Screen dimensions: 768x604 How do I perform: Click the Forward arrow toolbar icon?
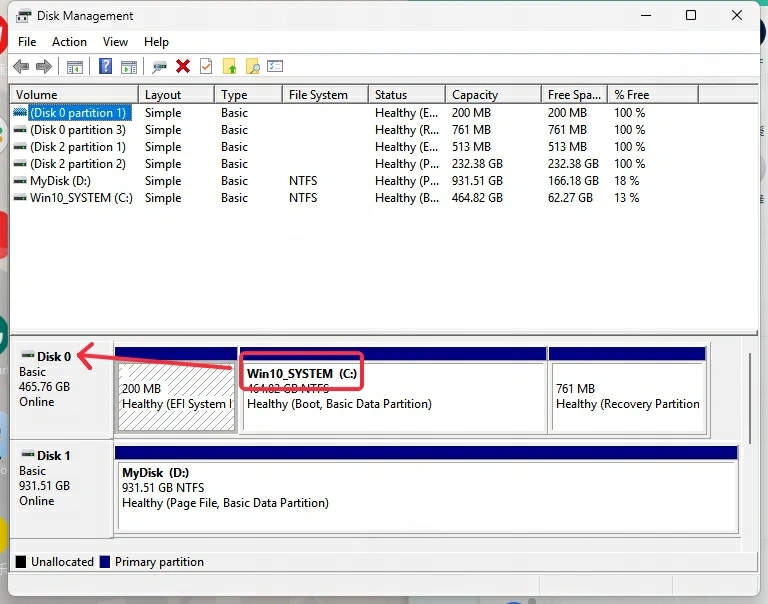click(44, 67)
